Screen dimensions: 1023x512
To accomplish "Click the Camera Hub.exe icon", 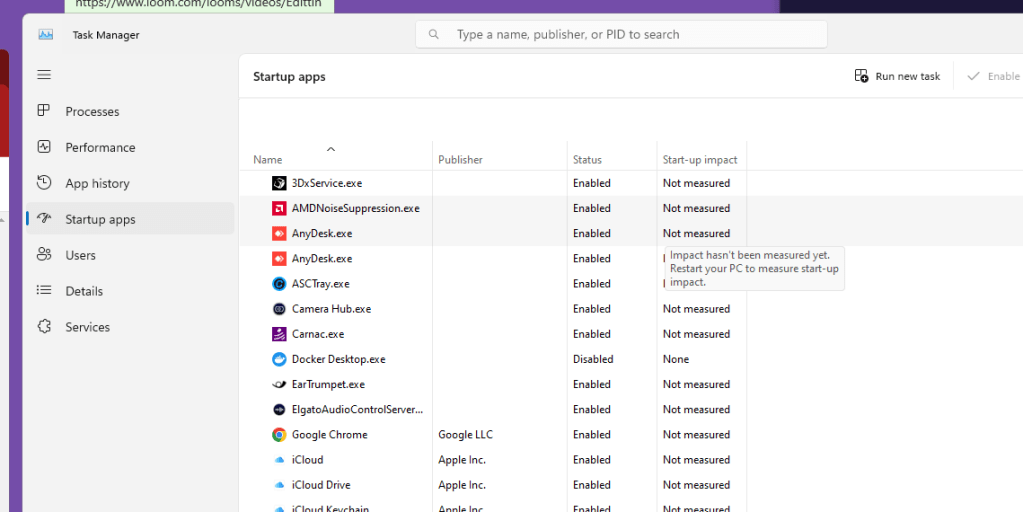I will [x=279, y=309].
